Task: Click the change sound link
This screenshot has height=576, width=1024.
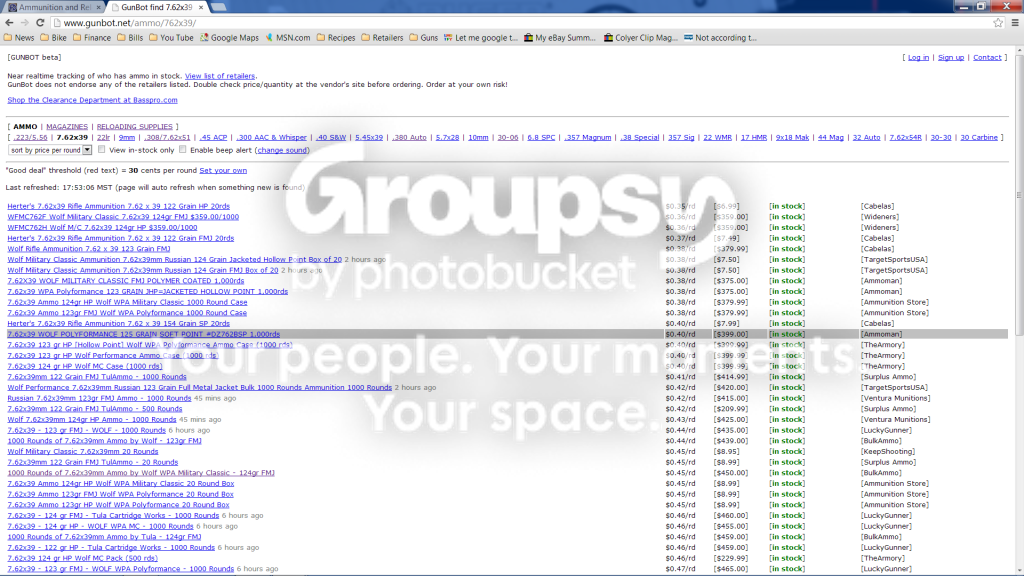Action: click(x=282, y=150)
